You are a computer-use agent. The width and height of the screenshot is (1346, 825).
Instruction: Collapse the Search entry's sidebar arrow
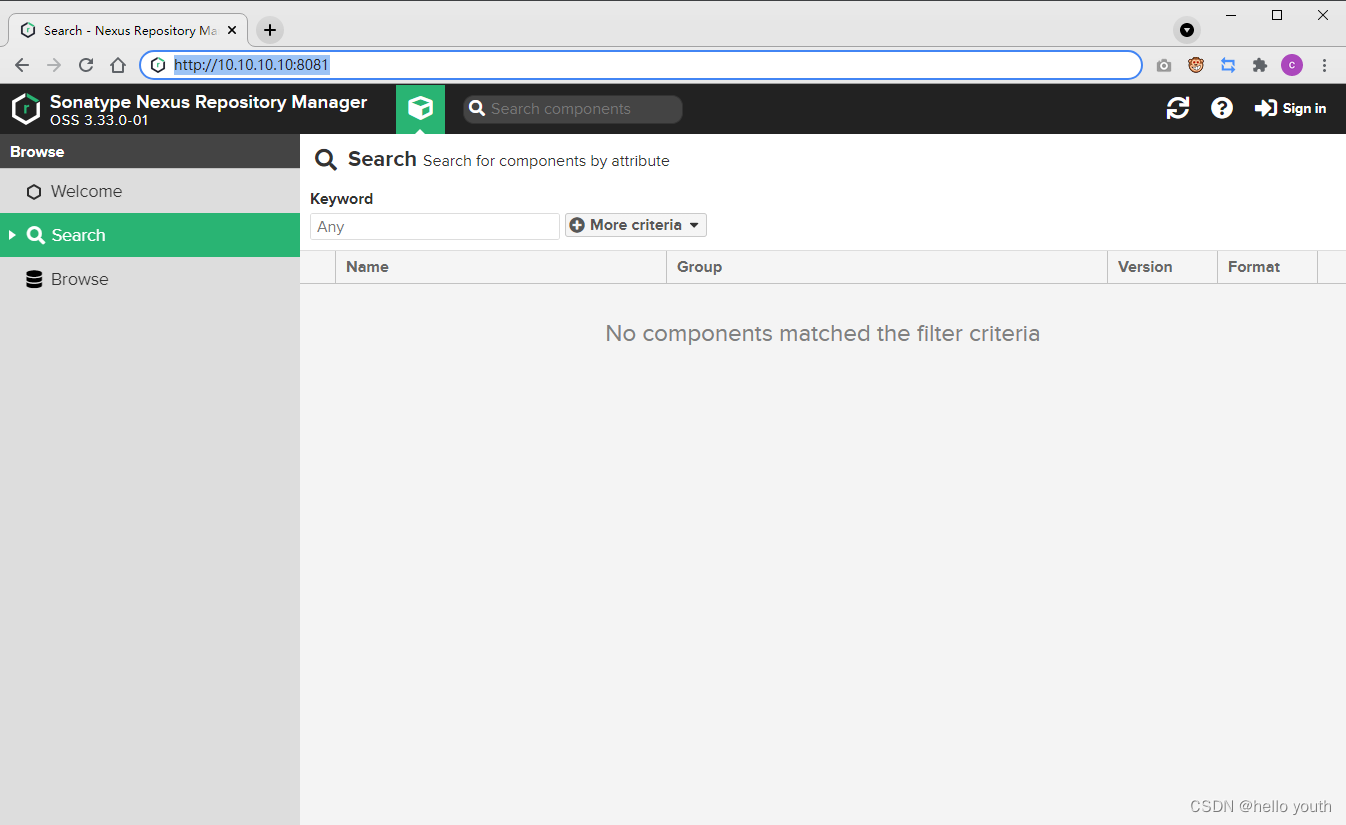click(11, 234)
